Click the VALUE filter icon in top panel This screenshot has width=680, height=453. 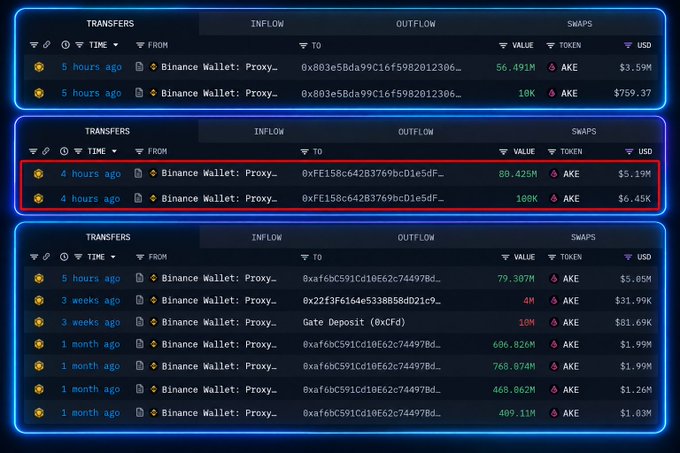(x=503, y=46)
